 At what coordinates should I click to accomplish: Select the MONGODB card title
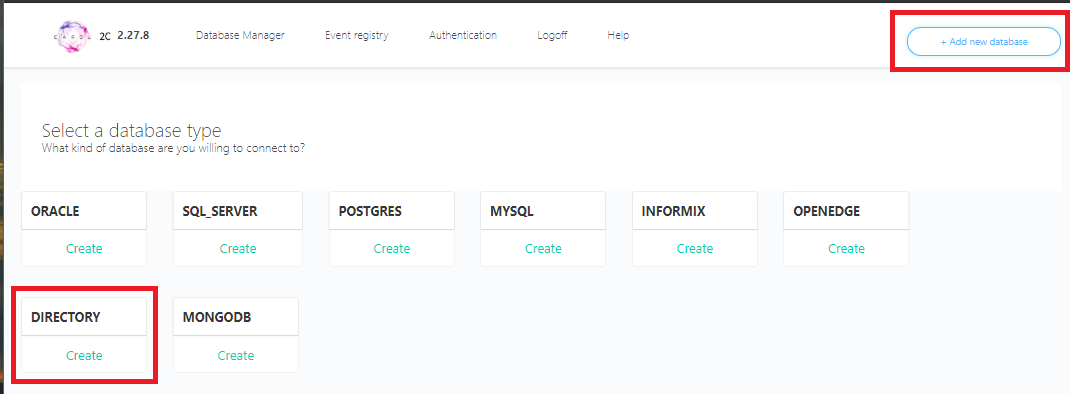click(x=217, y=318)
